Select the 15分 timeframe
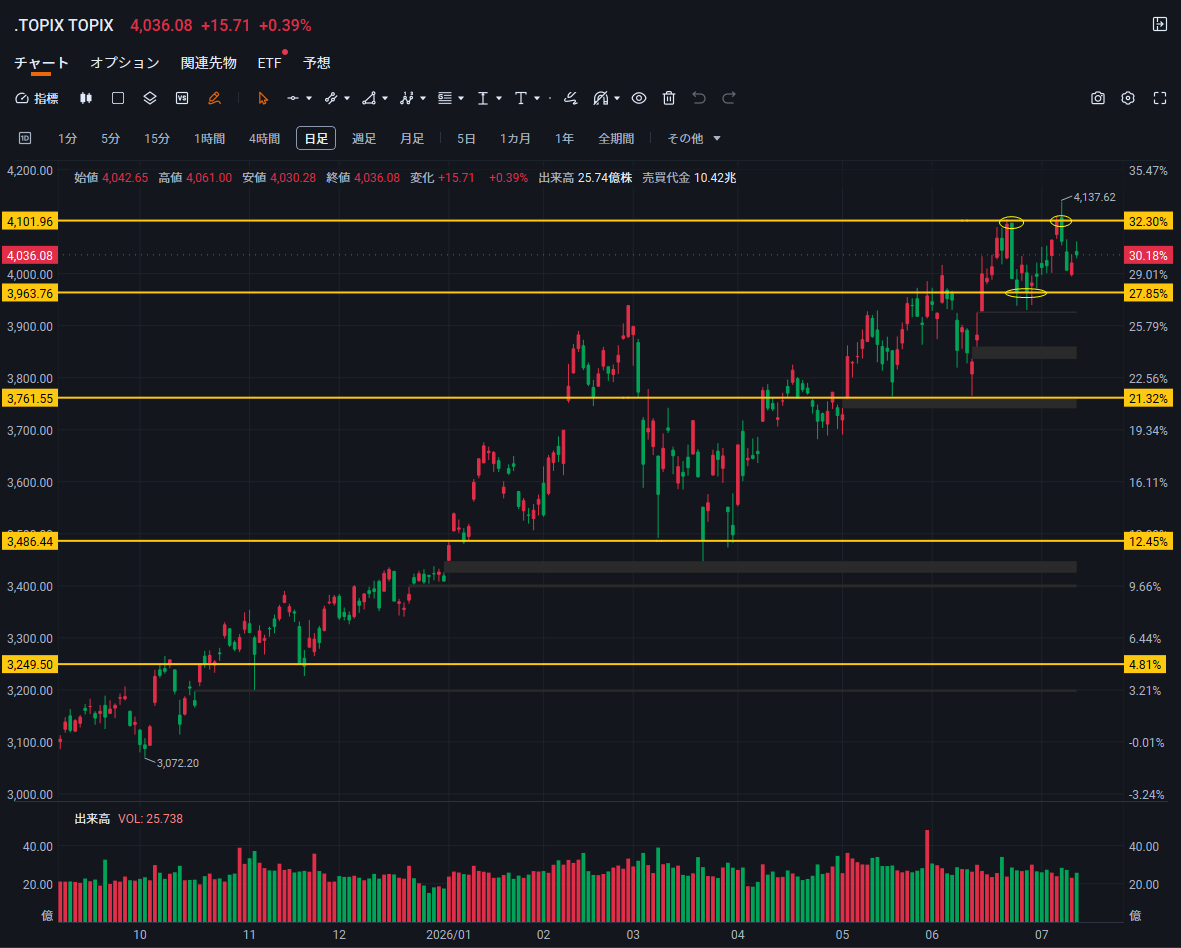Screen dimensions: 1181x948 point(157,139)
